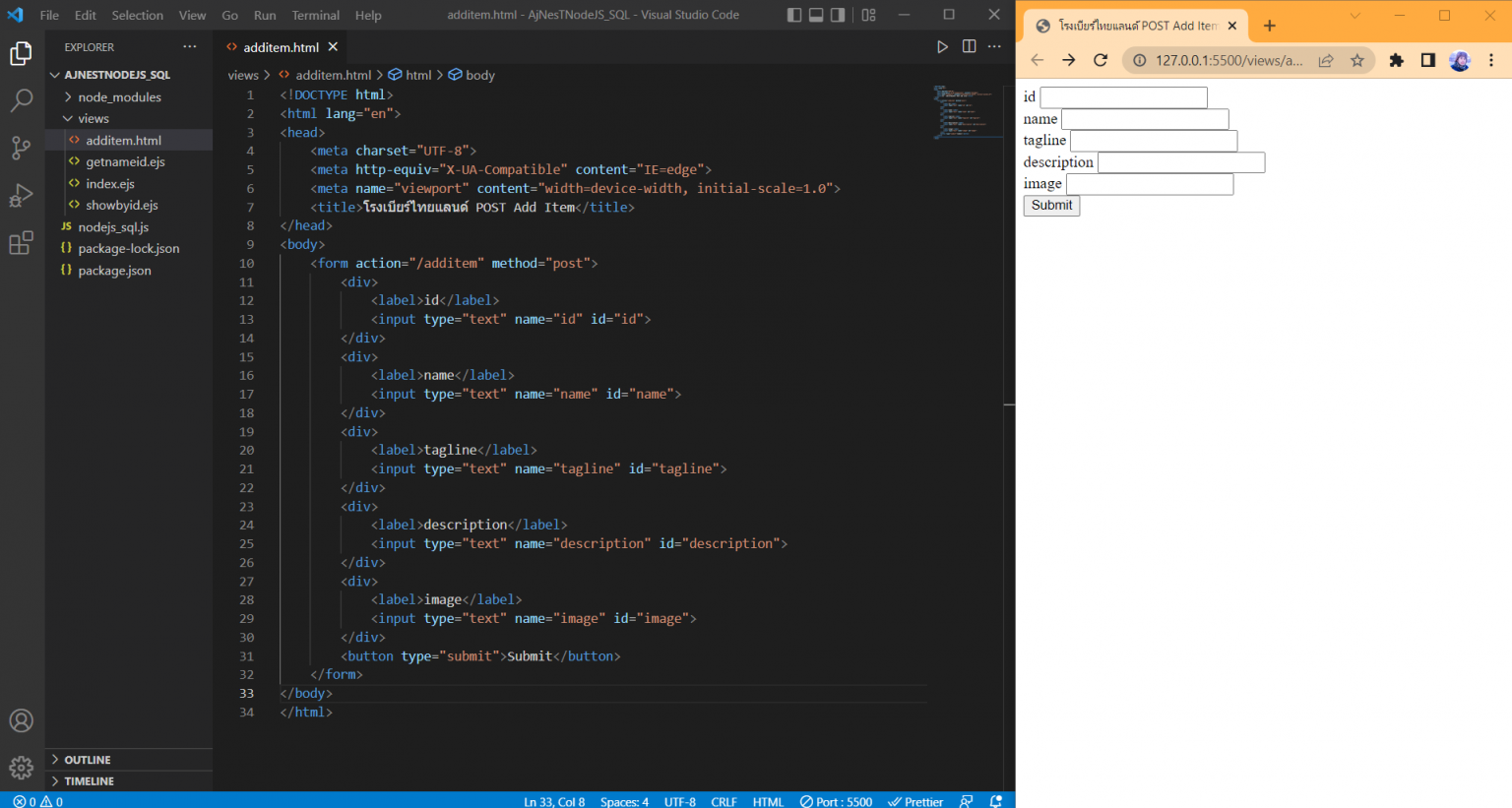The width and height of the screenshot is (1512, 808).
Task: Open the Terminal menu
Action: (315, 15)
